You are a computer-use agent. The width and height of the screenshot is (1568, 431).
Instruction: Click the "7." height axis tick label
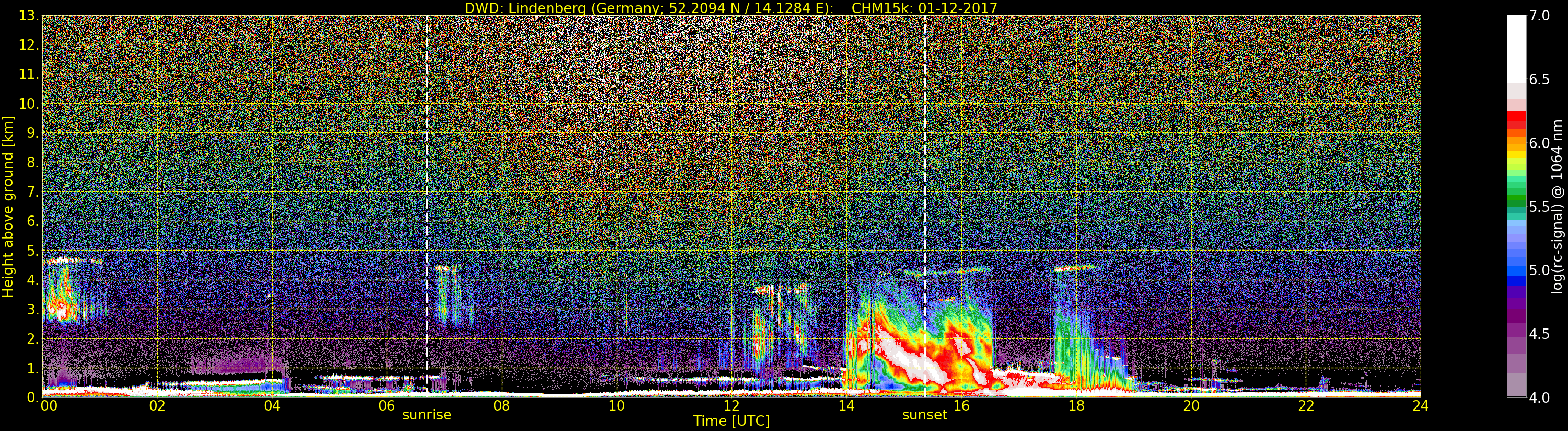coord(33,192)
